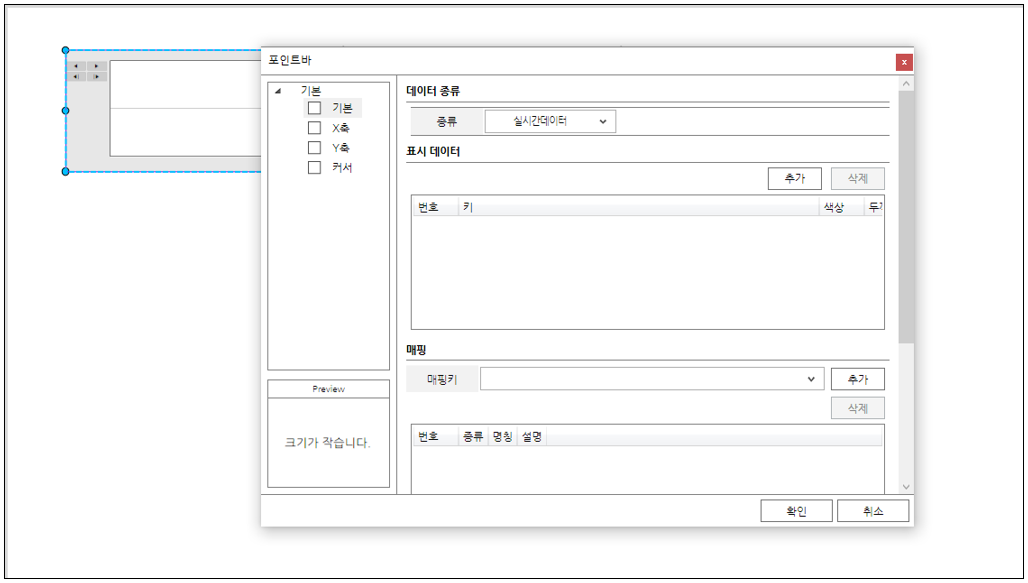Enable the Y축 checkbox

tap(315, 148)
